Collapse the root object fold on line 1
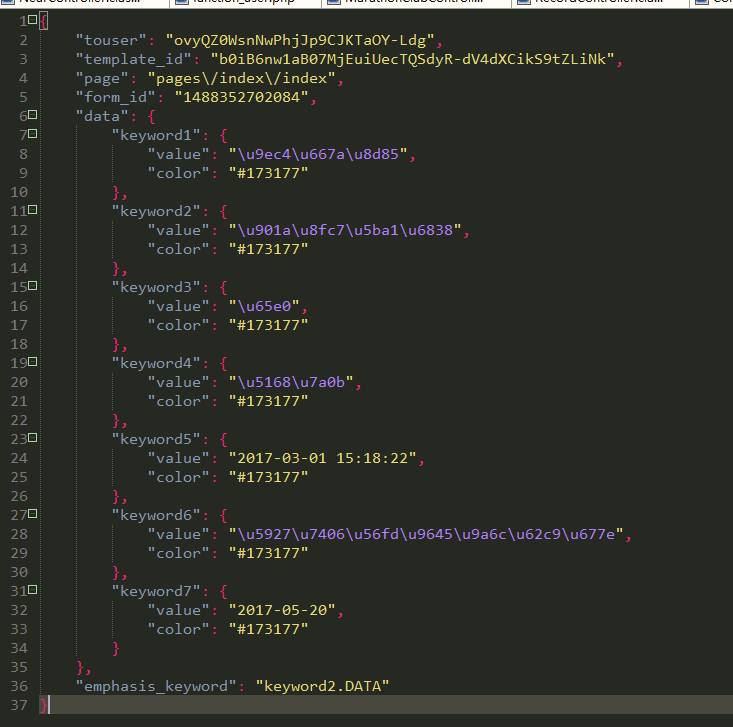The width and height of the screenshot is (733, 727). point(32,20)
